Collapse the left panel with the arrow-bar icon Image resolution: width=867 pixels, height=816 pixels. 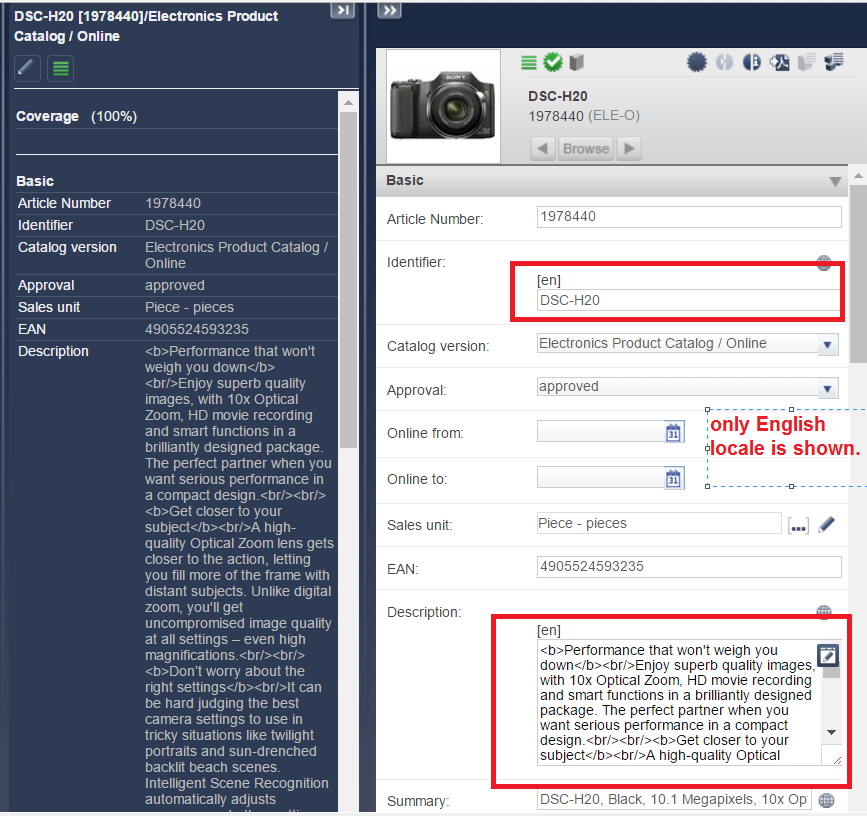click(x=342, y=9)
